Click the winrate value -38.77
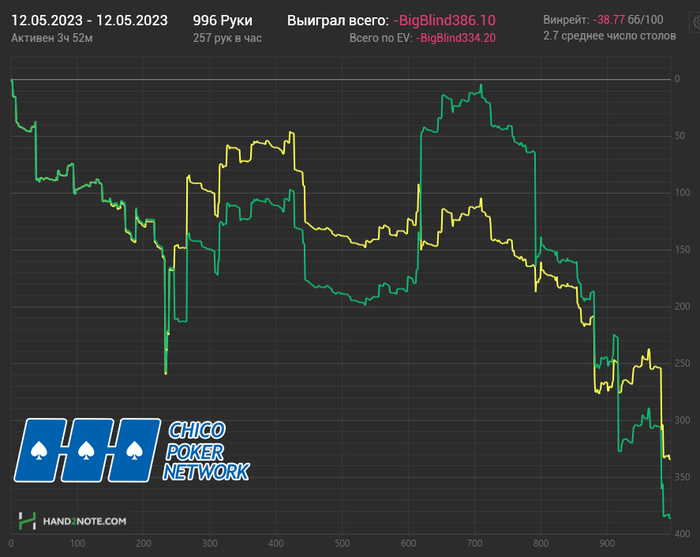The height and width of the screenshot is (557, 700). pyautogui.click(x=608, y=20)
